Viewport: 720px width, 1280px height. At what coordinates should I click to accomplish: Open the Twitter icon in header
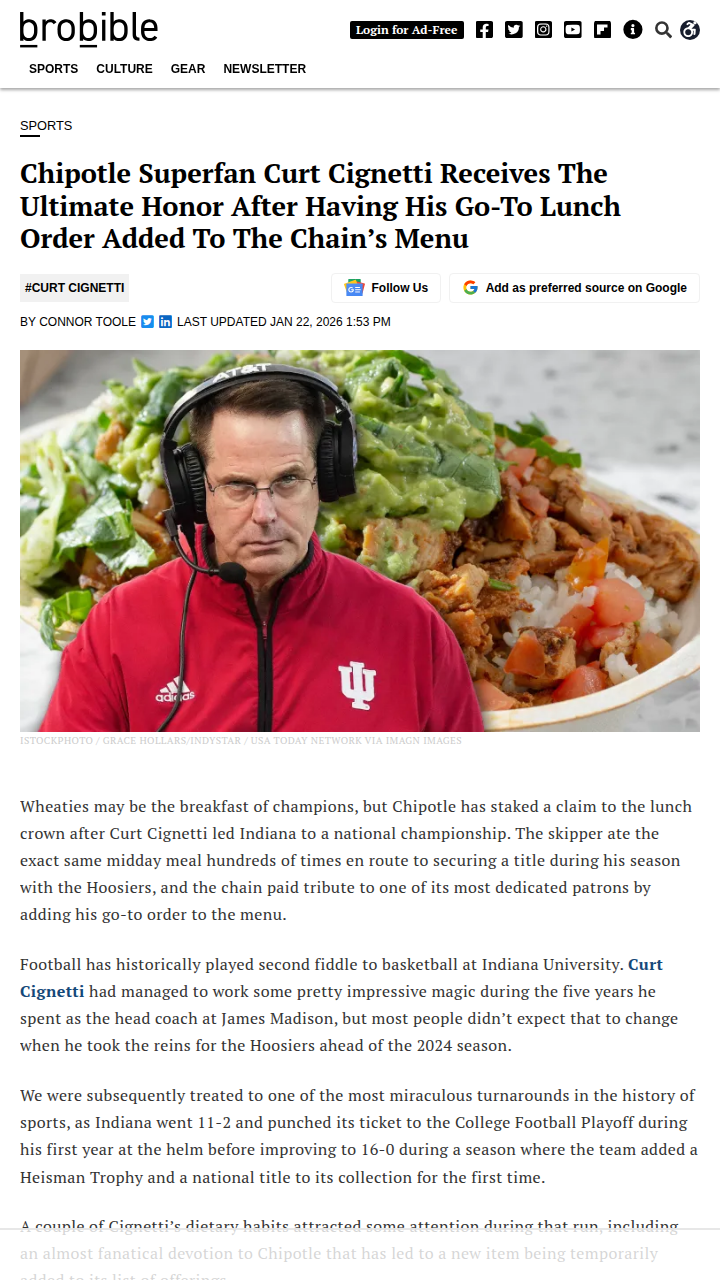click(x=514, y=30)
